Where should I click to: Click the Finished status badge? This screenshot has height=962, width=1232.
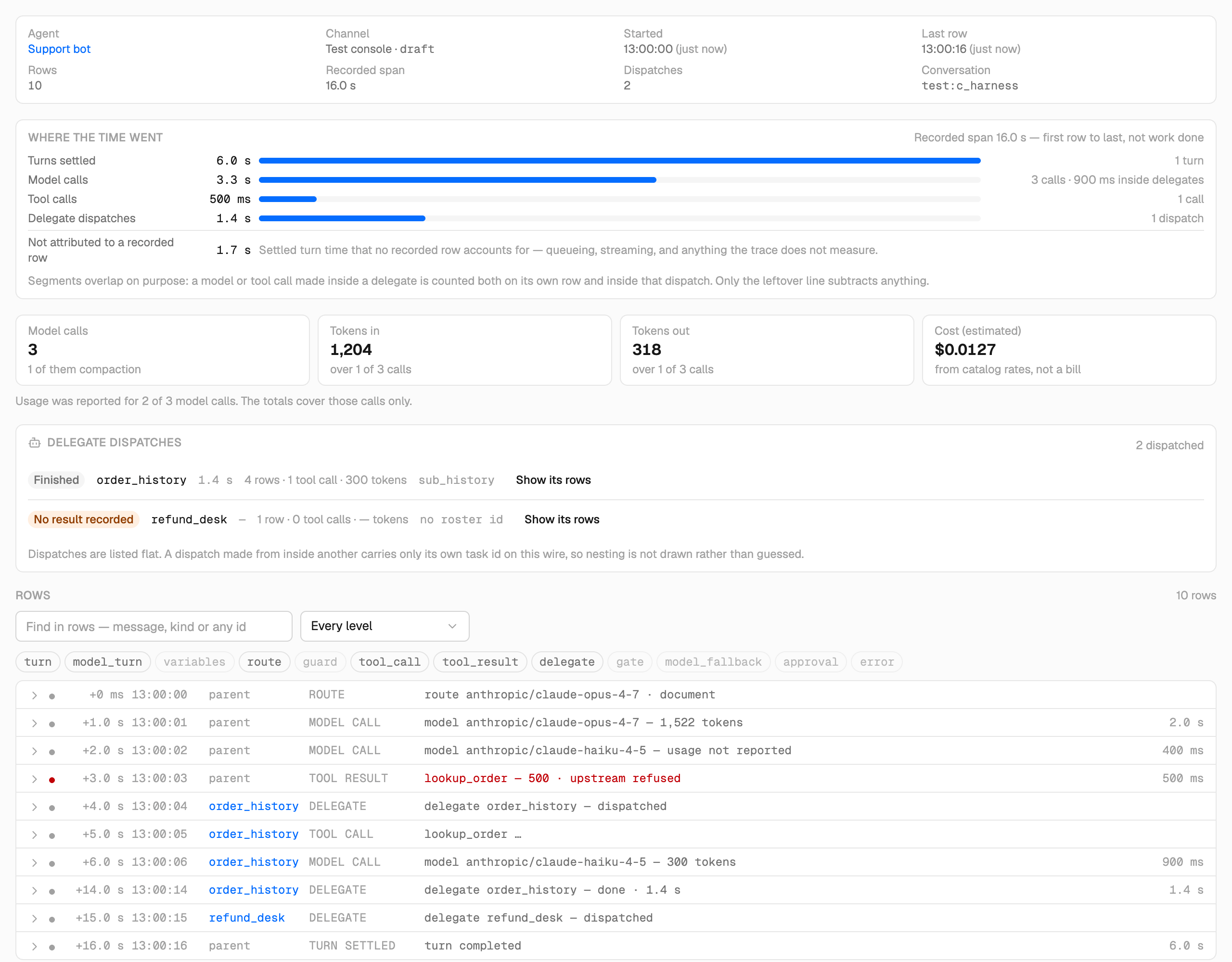[x=56, y=480]
